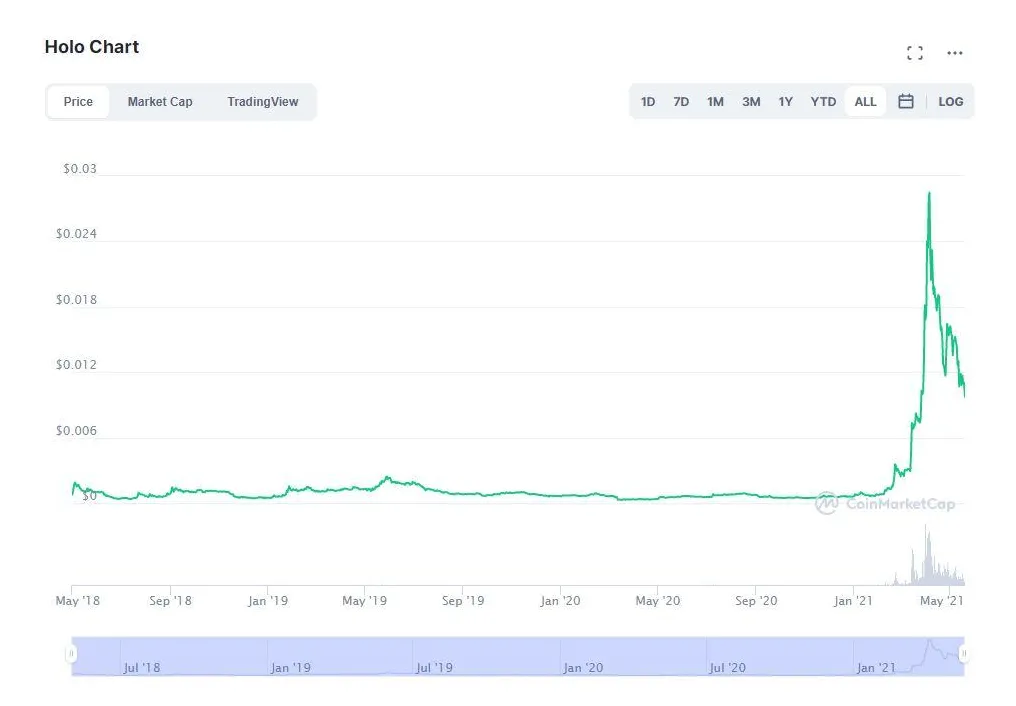Enable logarithmic scale with LOG

[x=950, y=101]
